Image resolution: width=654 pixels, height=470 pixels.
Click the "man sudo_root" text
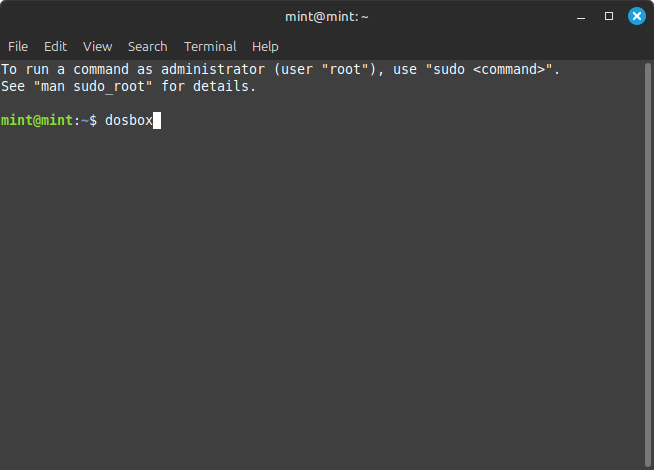click(x=95, y=87)
